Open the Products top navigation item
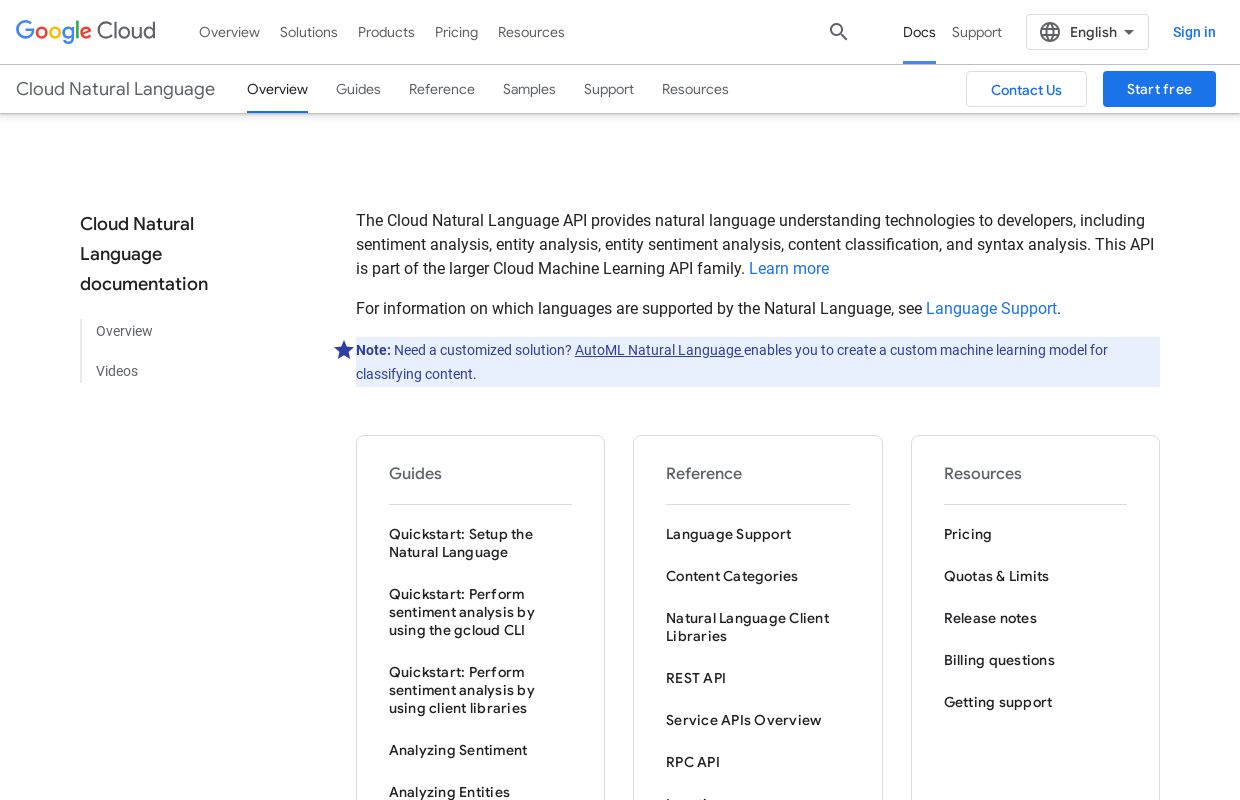This screenshot has width=1240, height=800. [x=386, y=32]
